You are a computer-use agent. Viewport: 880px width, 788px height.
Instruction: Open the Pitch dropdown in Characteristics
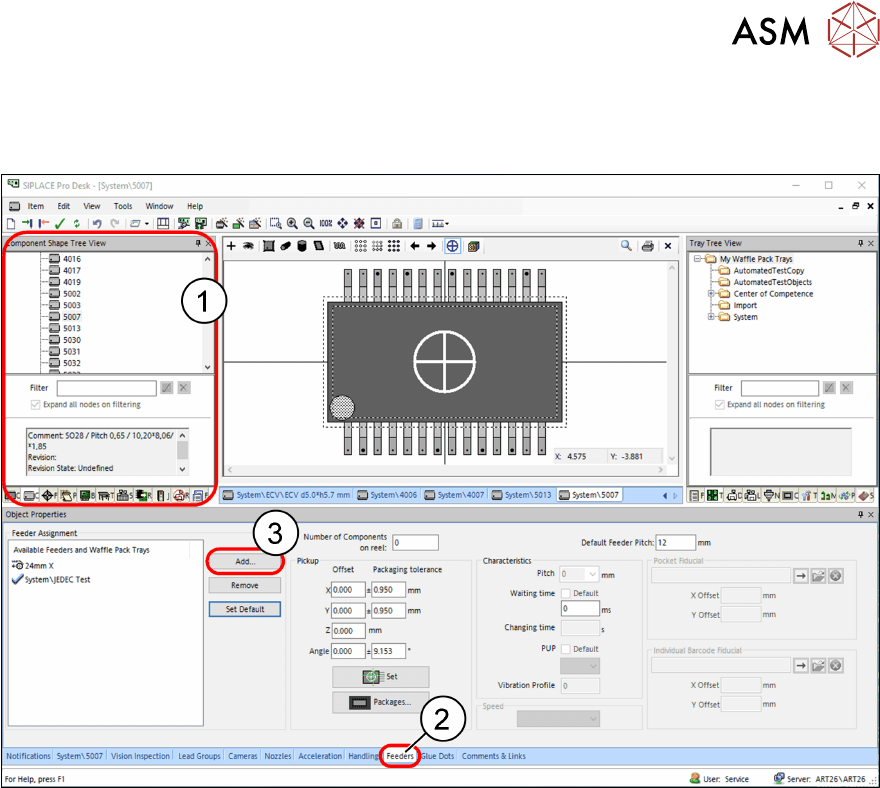click(593, 574)
